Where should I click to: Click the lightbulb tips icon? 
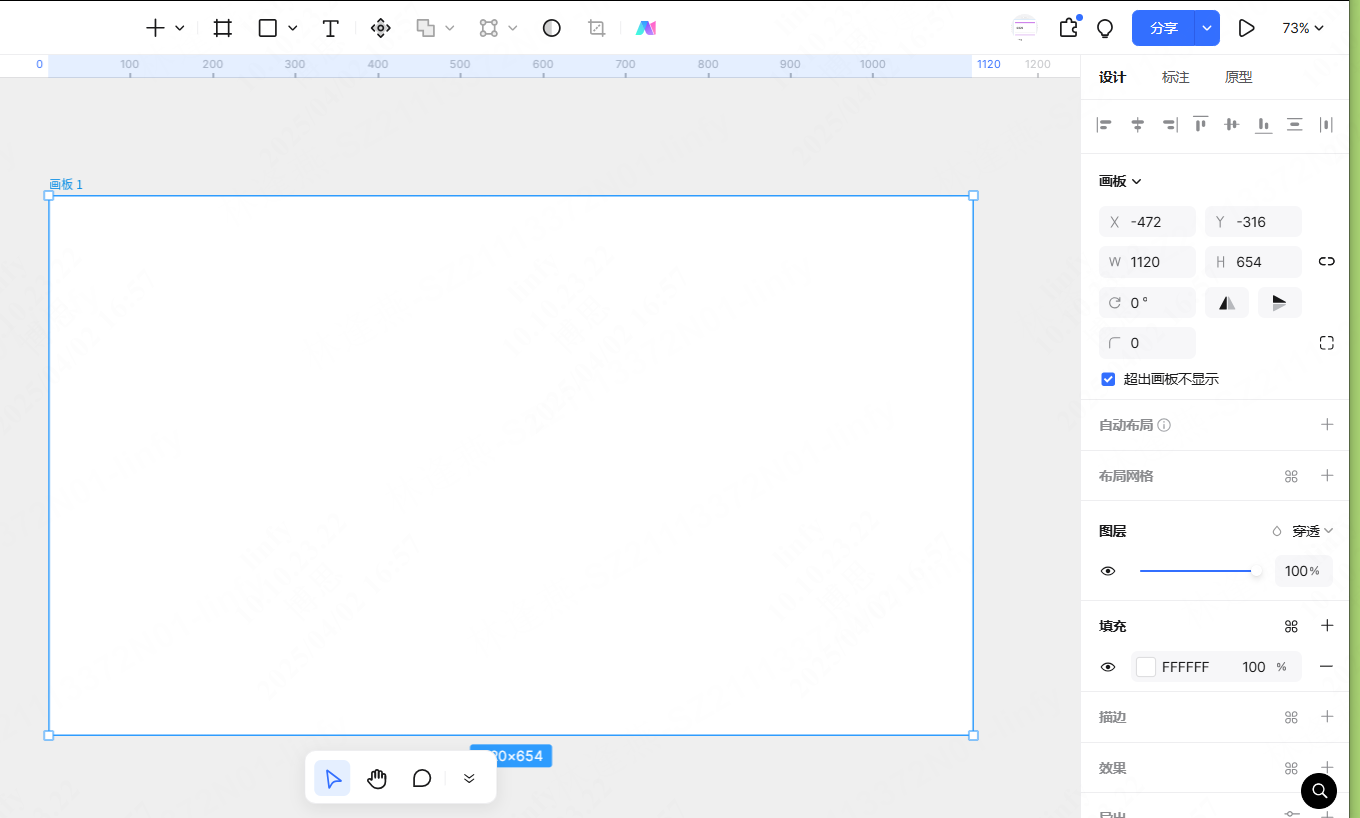[1105, 28]
